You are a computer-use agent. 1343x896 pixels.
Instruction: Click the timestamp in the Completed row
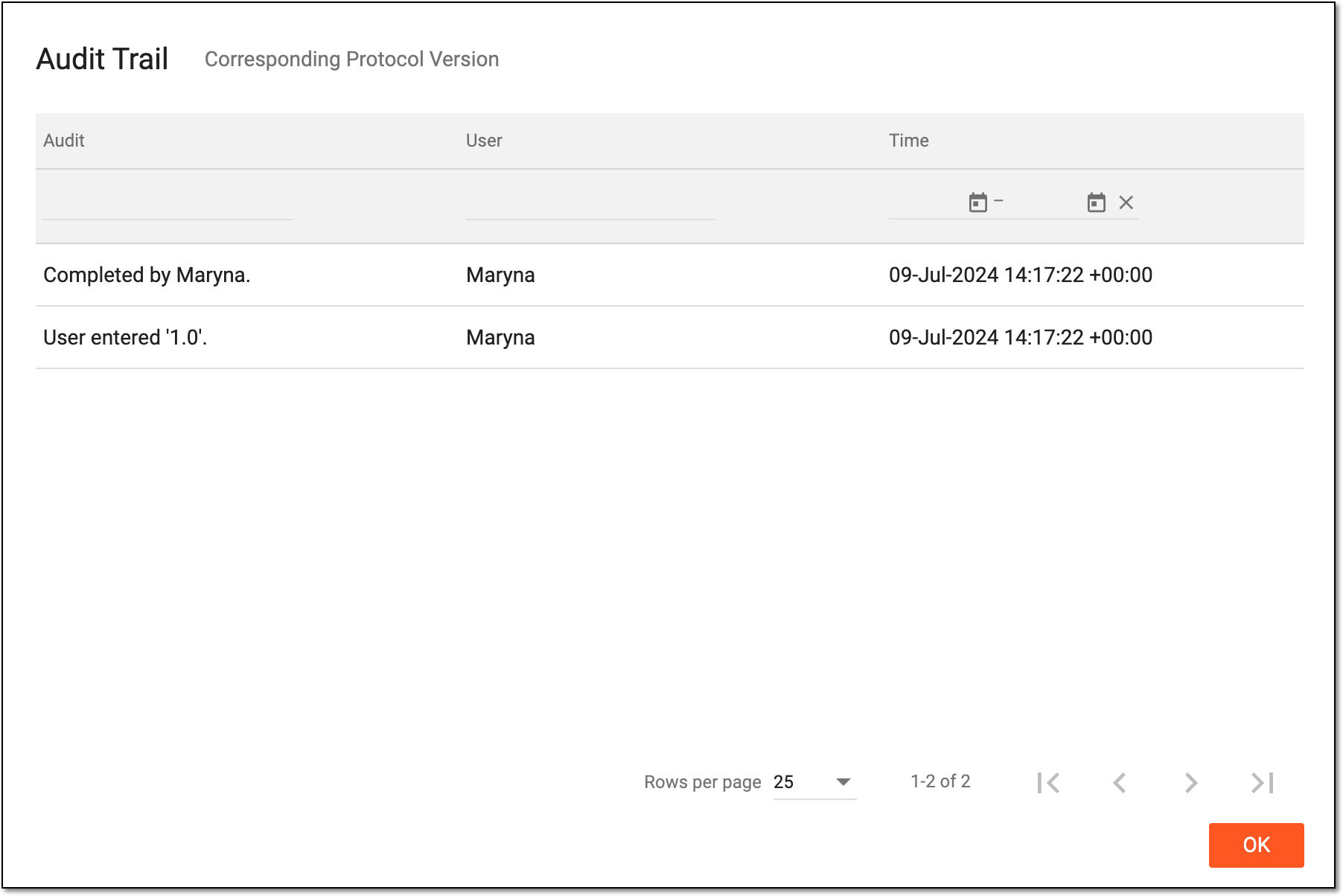pyautogui.click(x=1021, y=275)
